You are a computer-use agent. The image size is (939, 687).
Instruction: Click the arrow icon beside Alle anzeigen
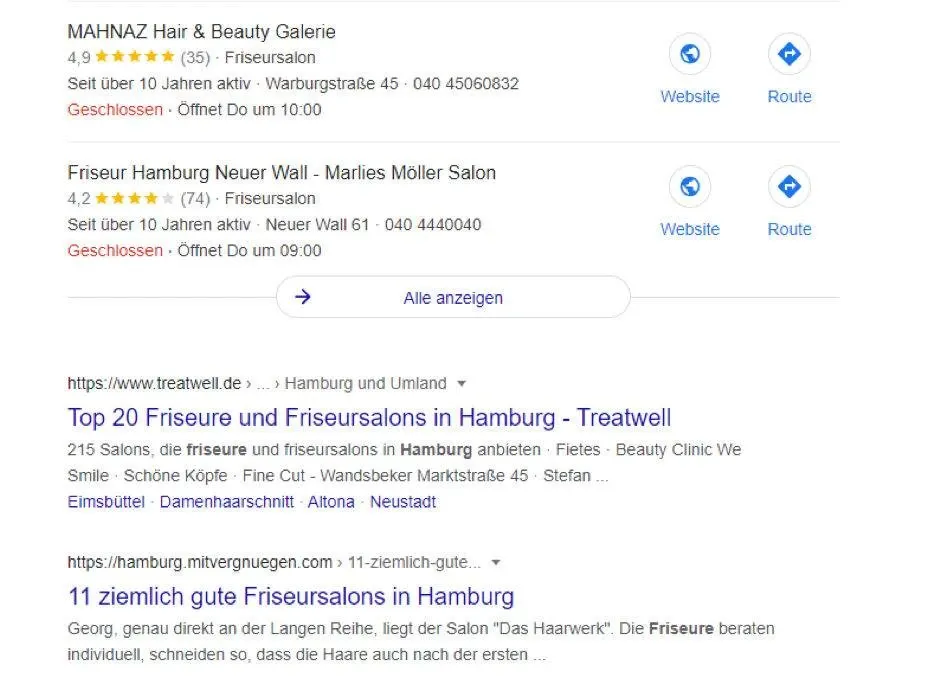[x=304, y=297]
